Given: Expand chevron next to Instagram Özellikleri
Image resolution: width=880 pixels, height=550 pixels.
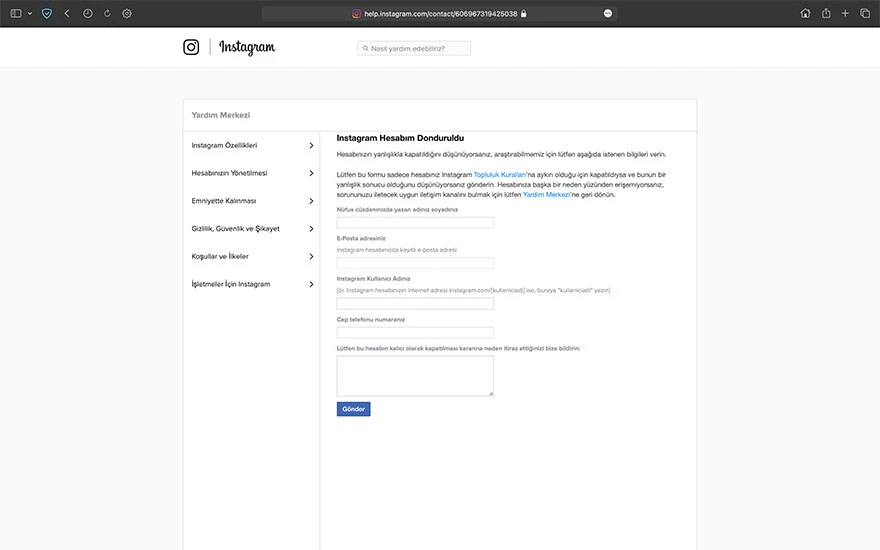Looking at the screenshot, I should click(x=311, y=145).
